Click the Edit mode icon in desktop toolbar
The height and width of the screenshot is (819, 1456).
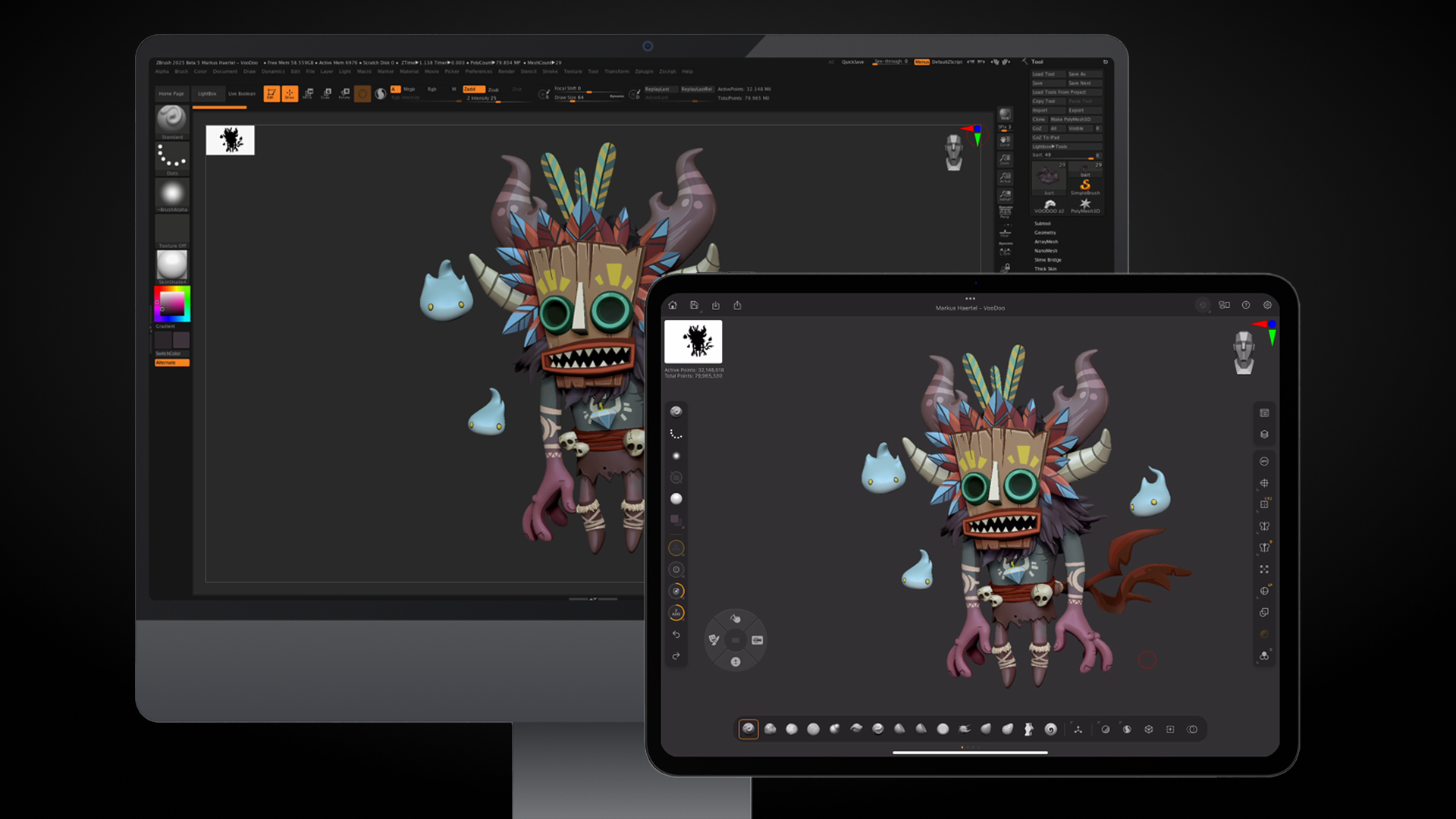271,93
